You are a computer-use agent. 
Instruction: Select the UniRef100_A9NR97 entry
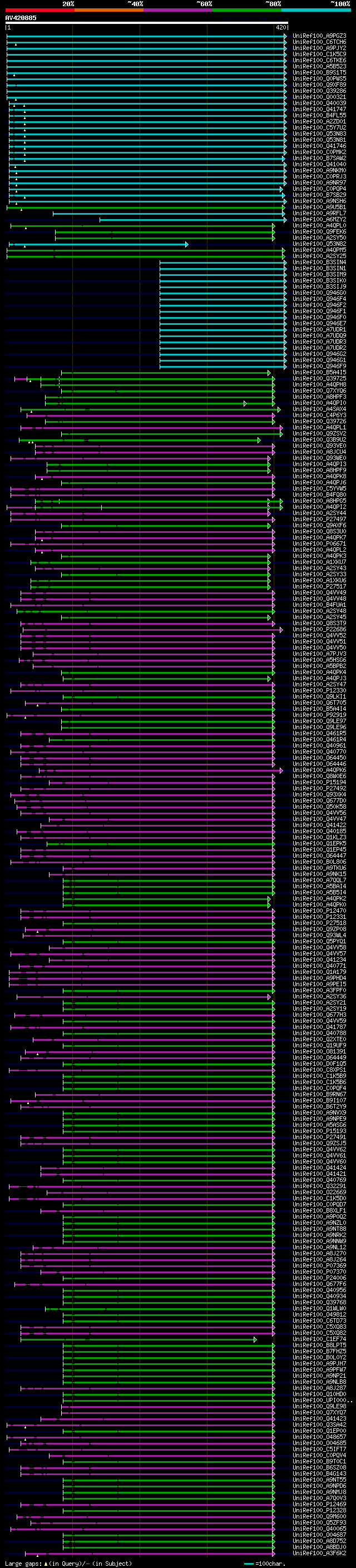pyautogui.click(x=319, y=182)
